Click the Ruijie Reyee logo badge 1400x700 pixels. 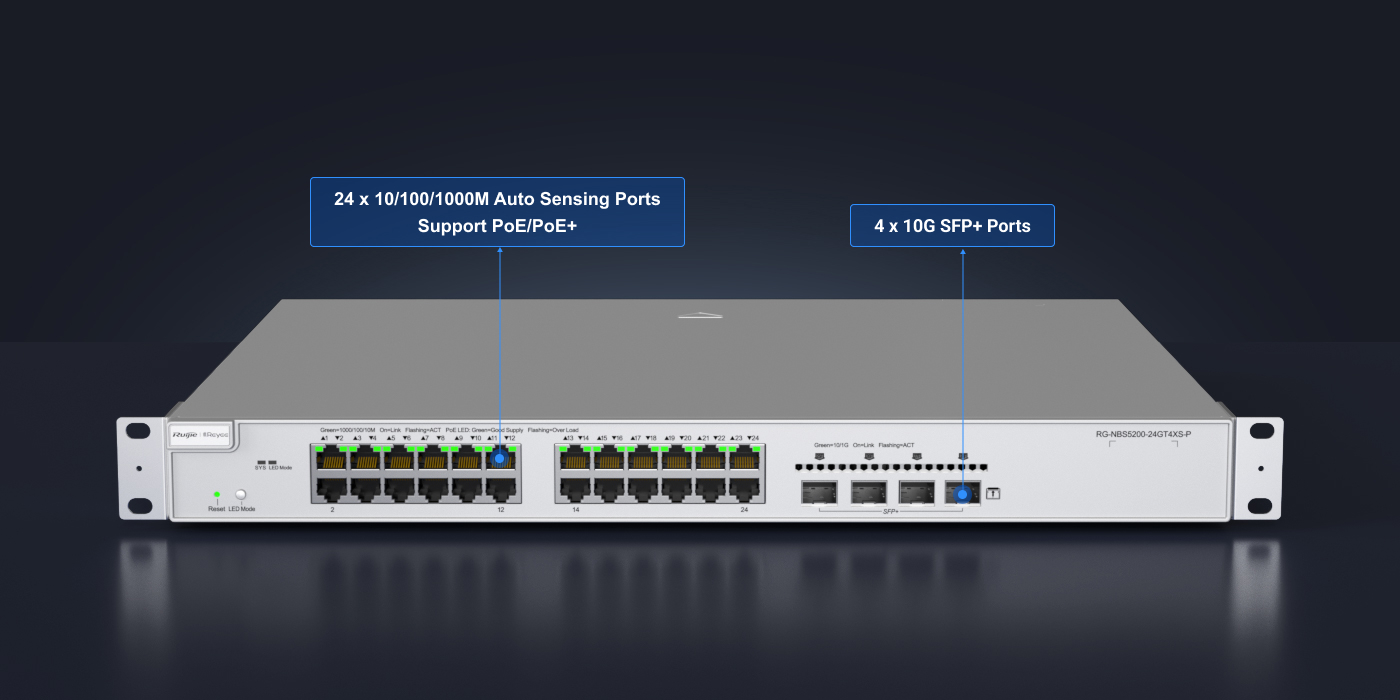[201, 435]
